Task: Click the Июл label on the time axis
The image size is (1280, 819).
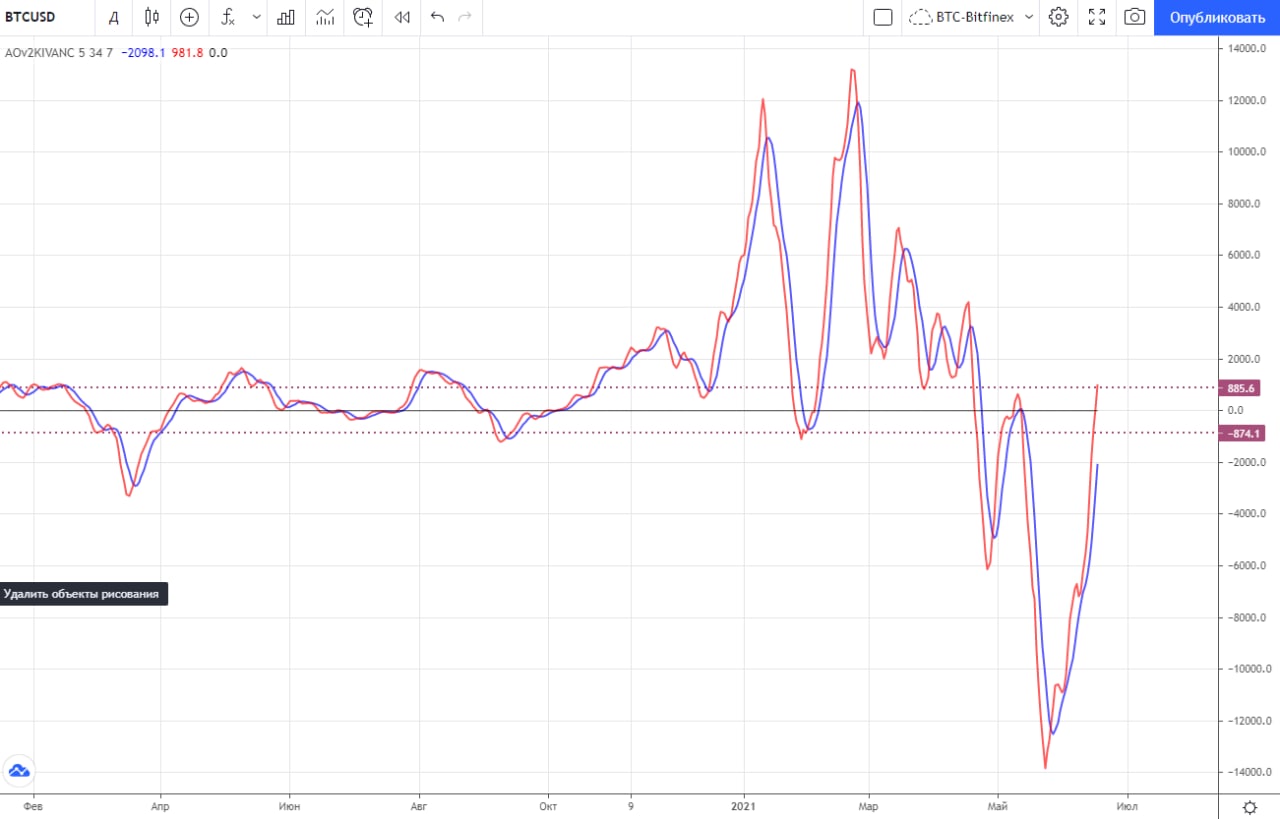Action: pyautogui.click(x=1126, y=804)
